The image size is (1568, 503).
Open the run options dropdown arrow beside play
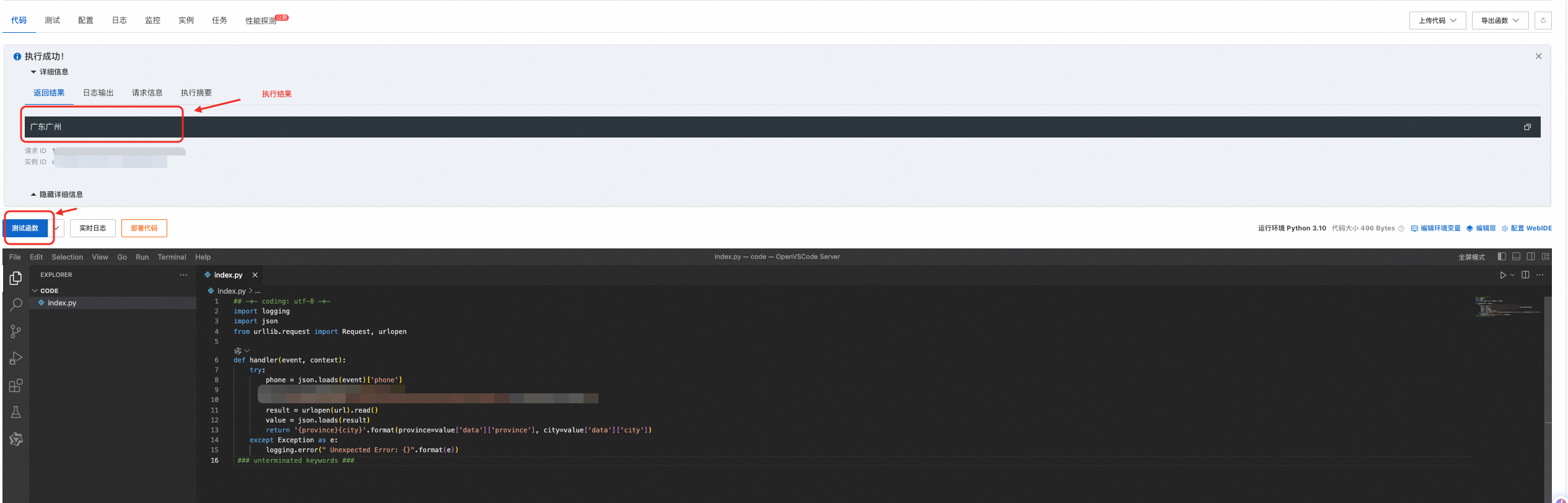1512,275
